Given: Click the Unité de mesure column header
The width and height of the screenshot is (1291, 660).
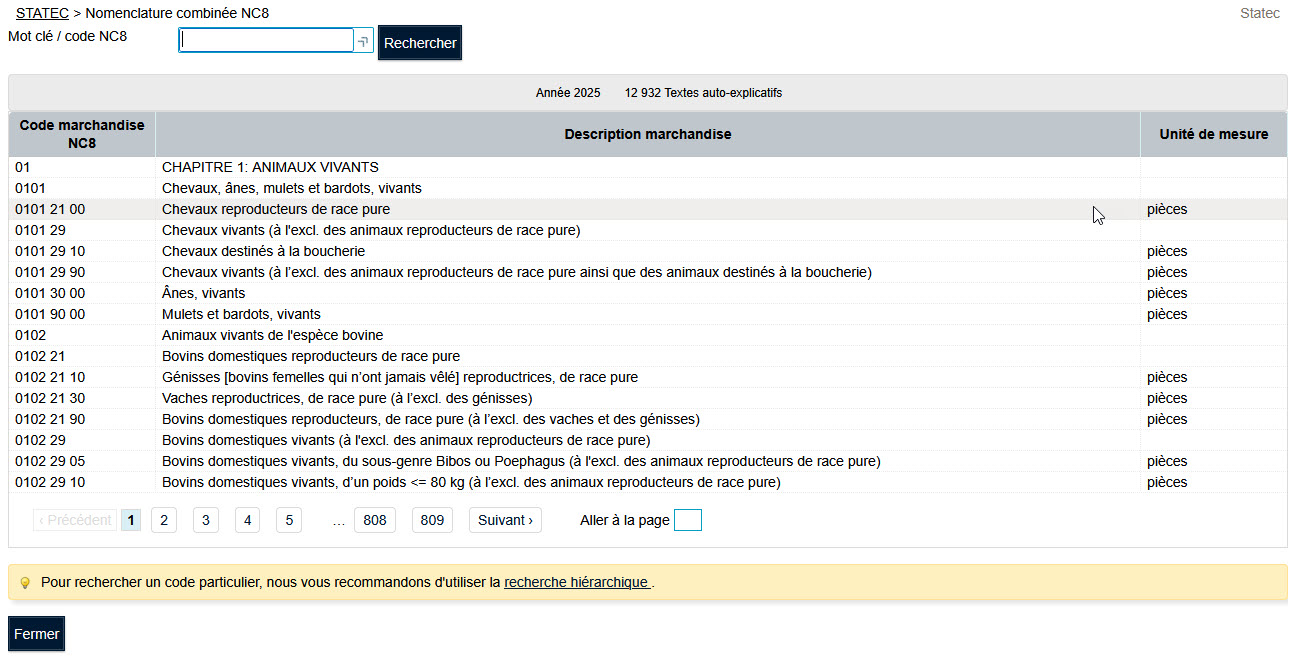Looking at the screenshot, I should click(1214, 134).
